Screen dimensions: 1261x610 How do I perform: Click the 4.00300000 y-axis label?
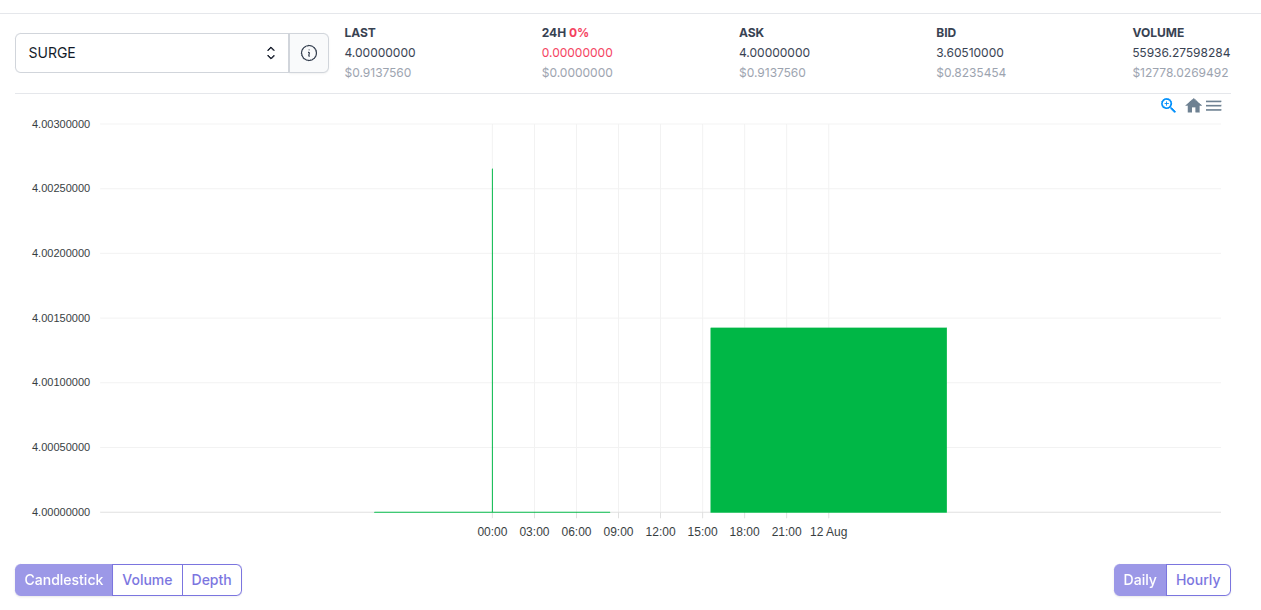coord(61,125)
